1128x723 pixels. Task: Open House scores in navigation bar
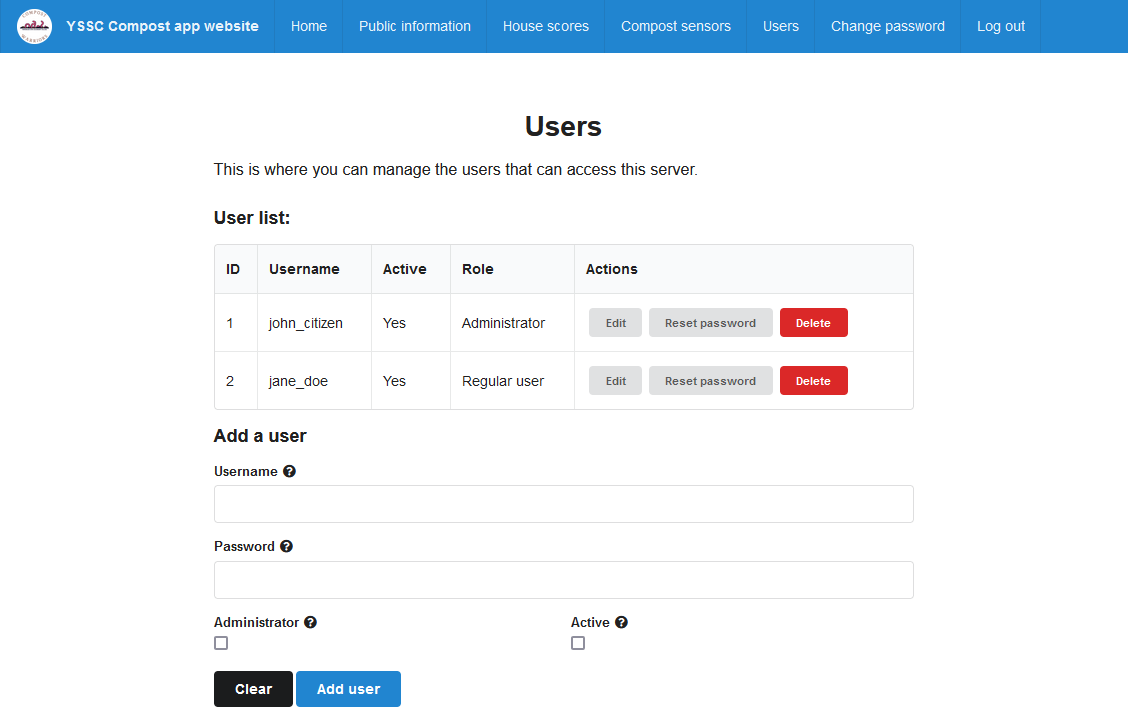tap(545, 27)
